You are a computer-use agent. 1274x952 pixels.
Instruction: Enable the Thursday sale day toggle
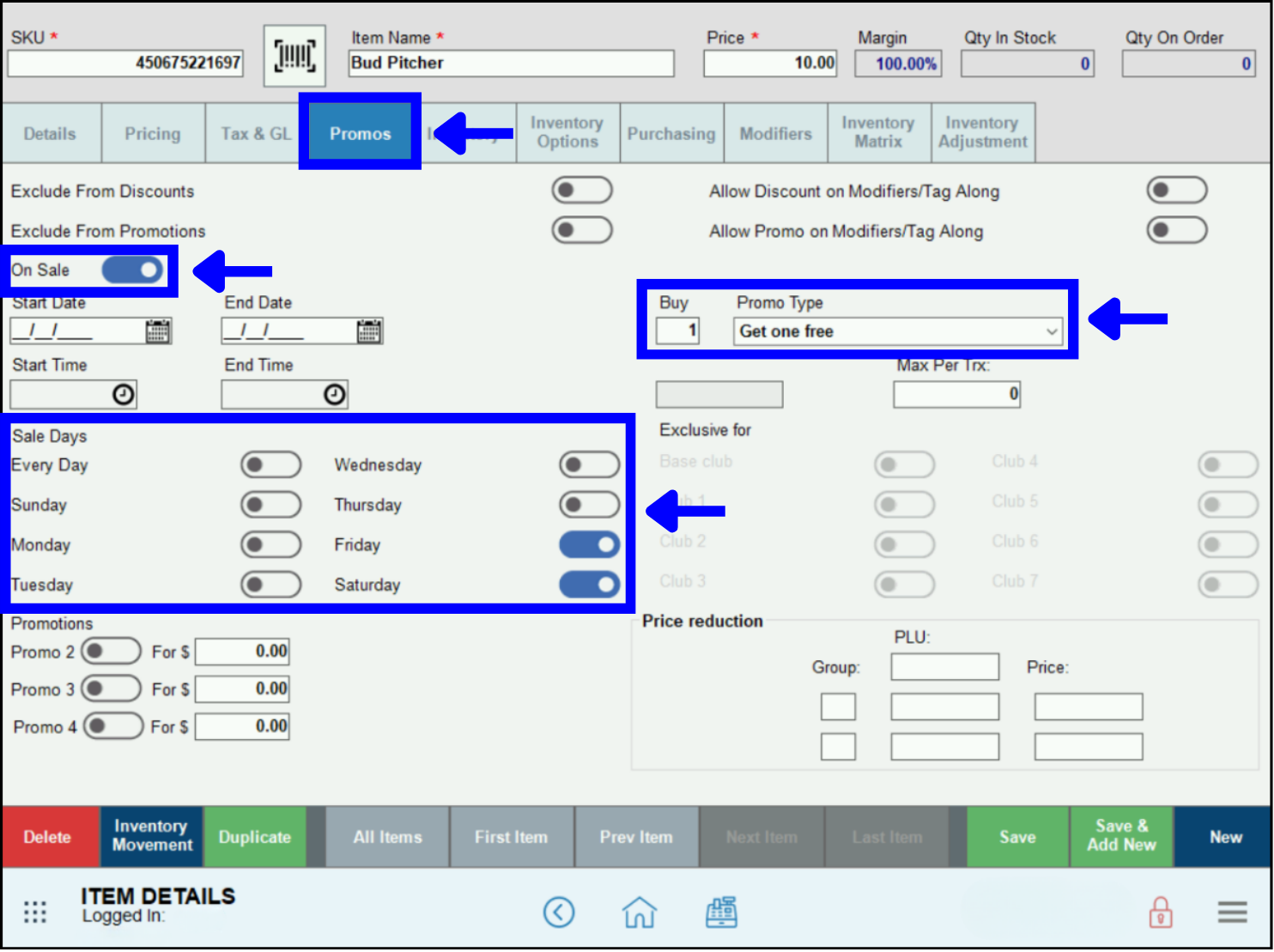pyautogui.click(x=590, y=505)
